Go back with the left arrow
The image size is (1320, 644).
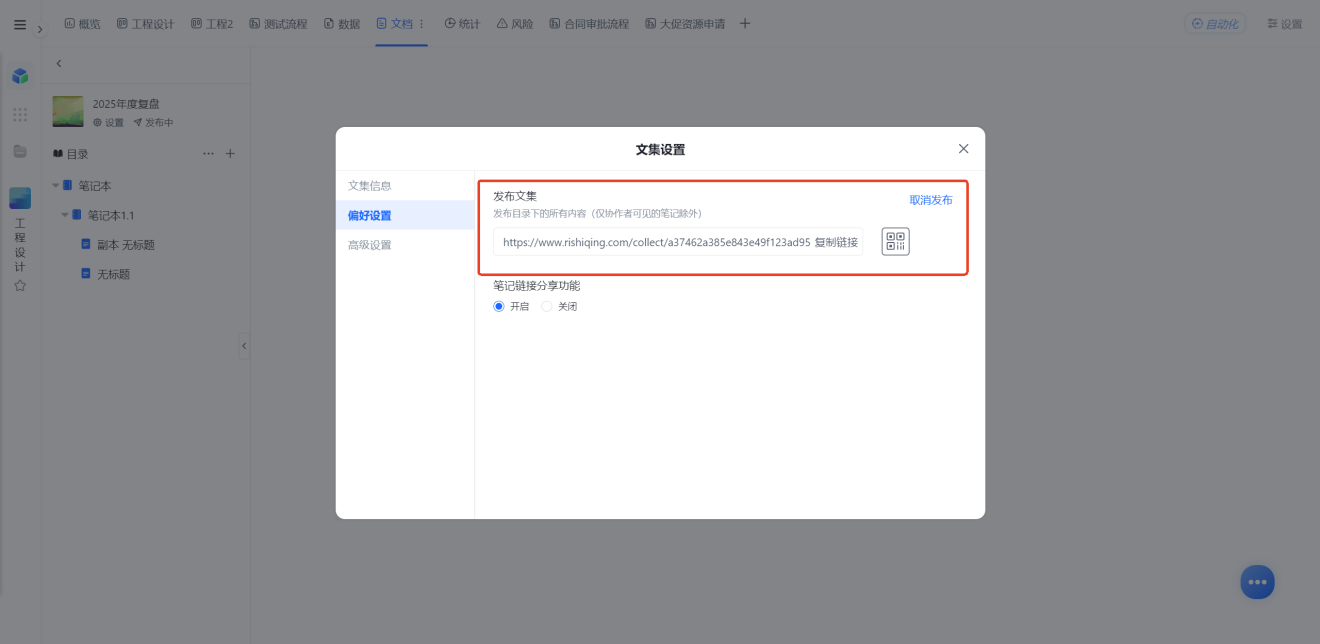(59, 63)
